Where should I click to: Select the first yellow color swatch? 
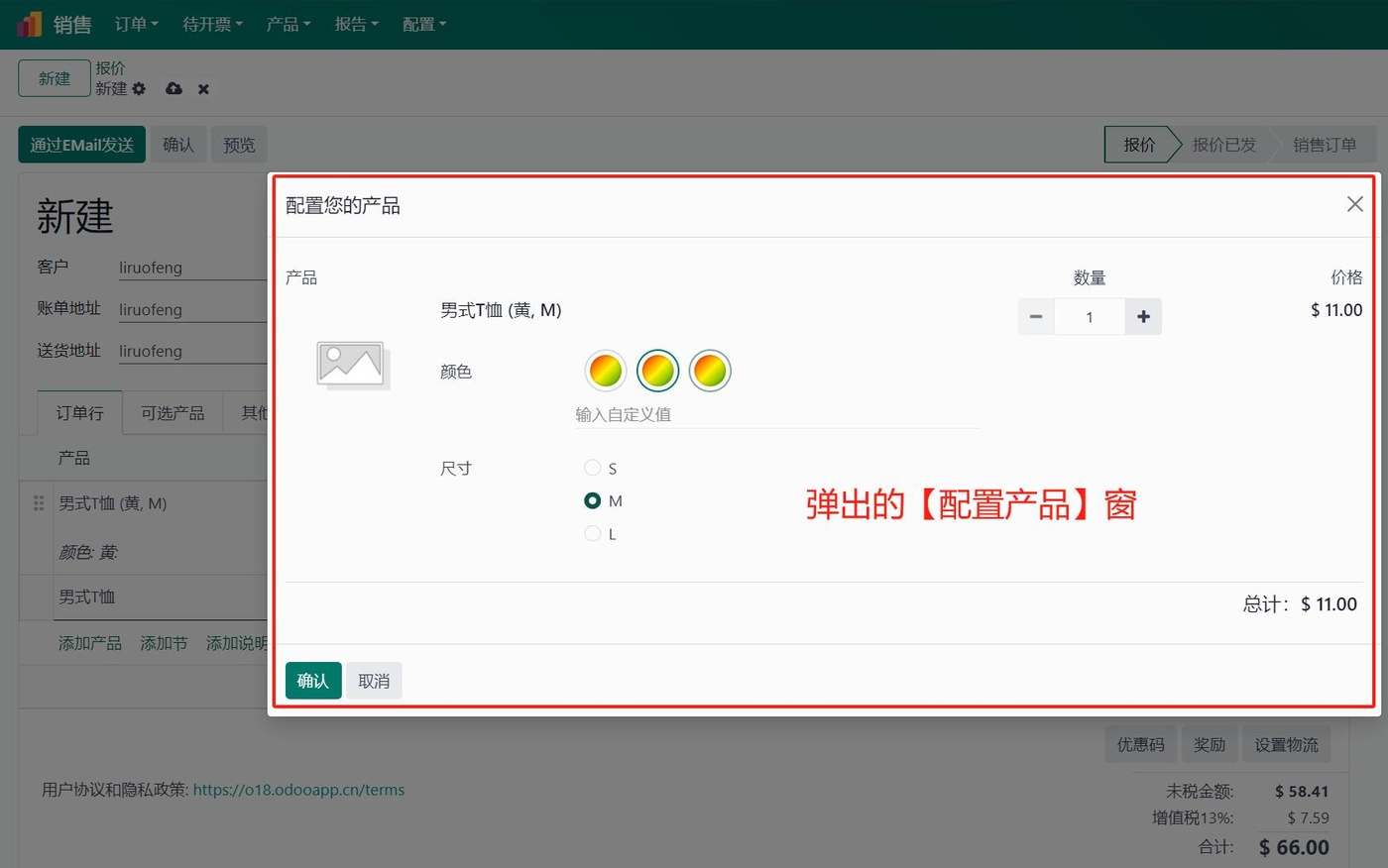(x=605, y=370)
